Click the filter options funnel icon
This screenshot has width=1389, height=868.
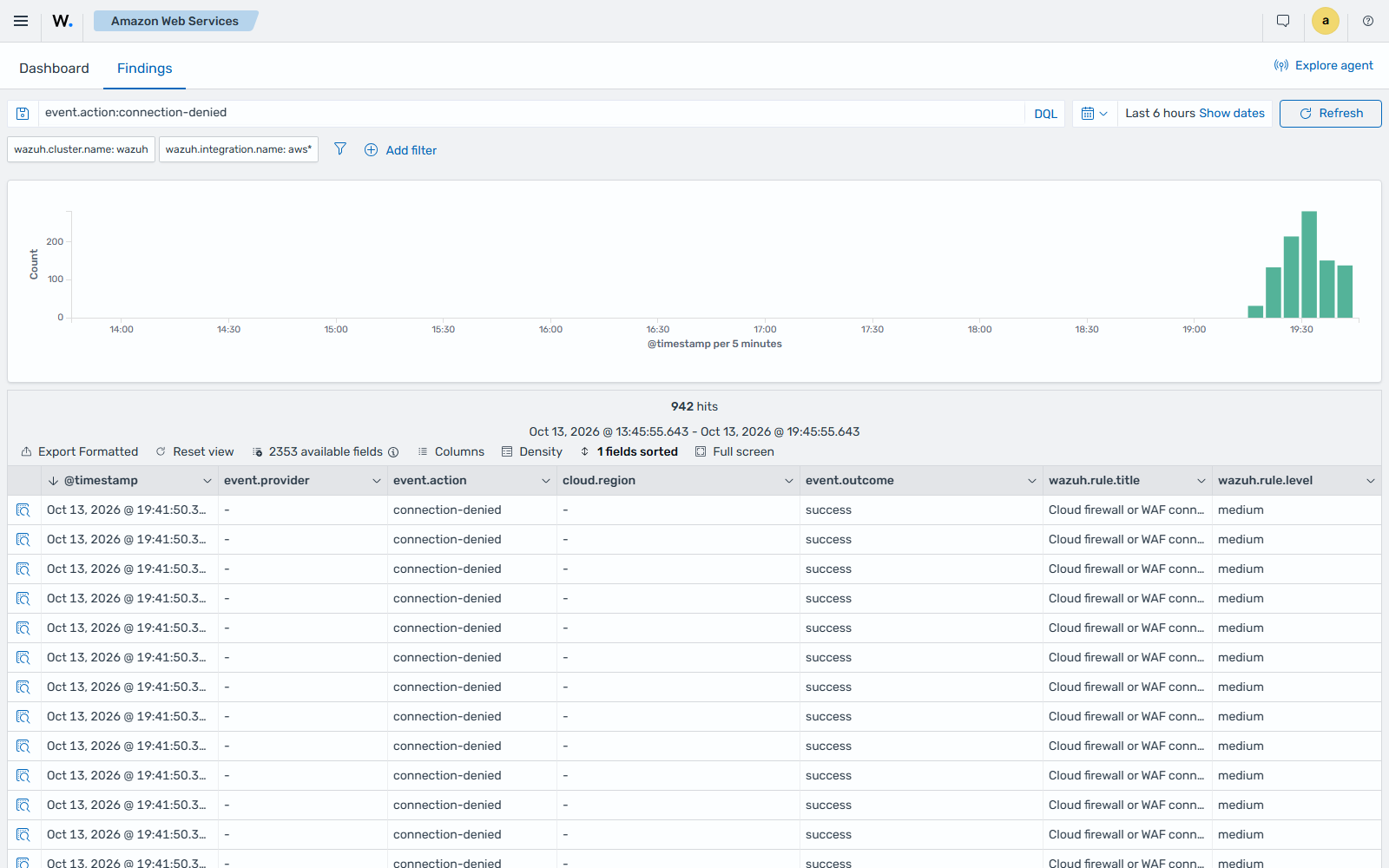(x=340, y=149)
